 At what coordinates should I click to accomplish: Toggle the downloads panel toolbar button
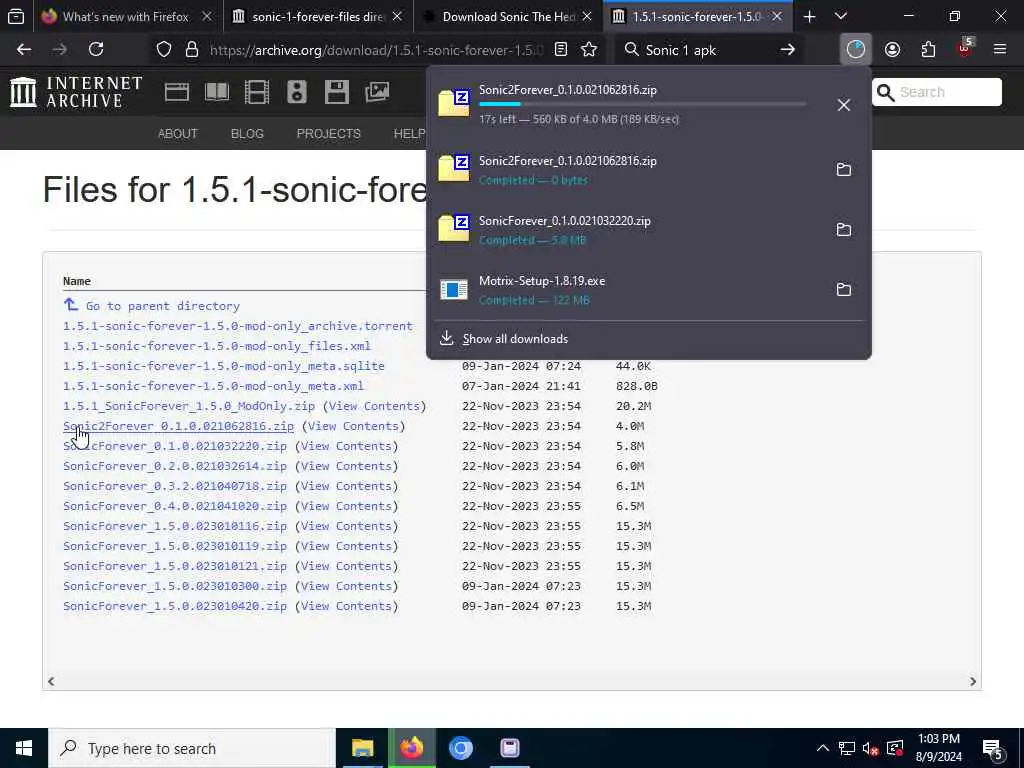coord(856,50)
